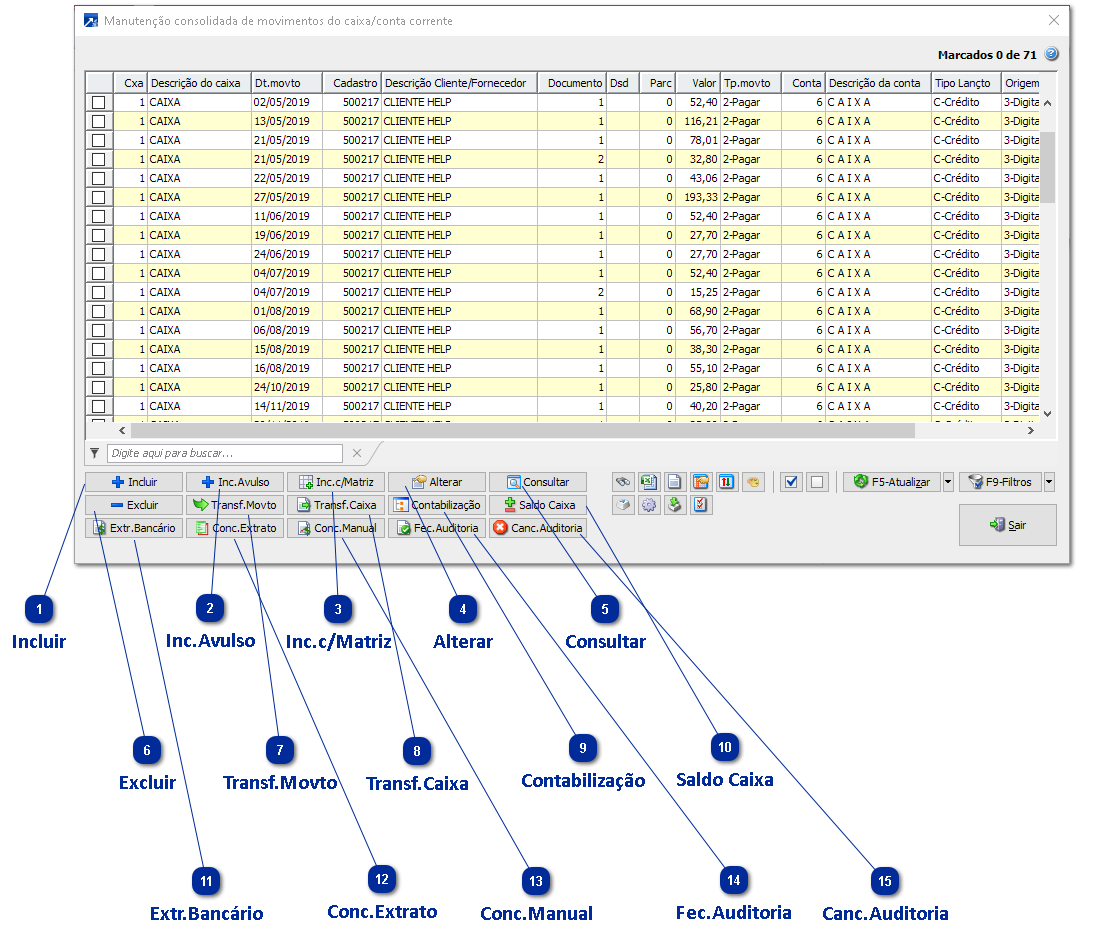1093x942 pixels.
Task: Click the unmark-all empty box toolbar button
Action: (817, 482)
